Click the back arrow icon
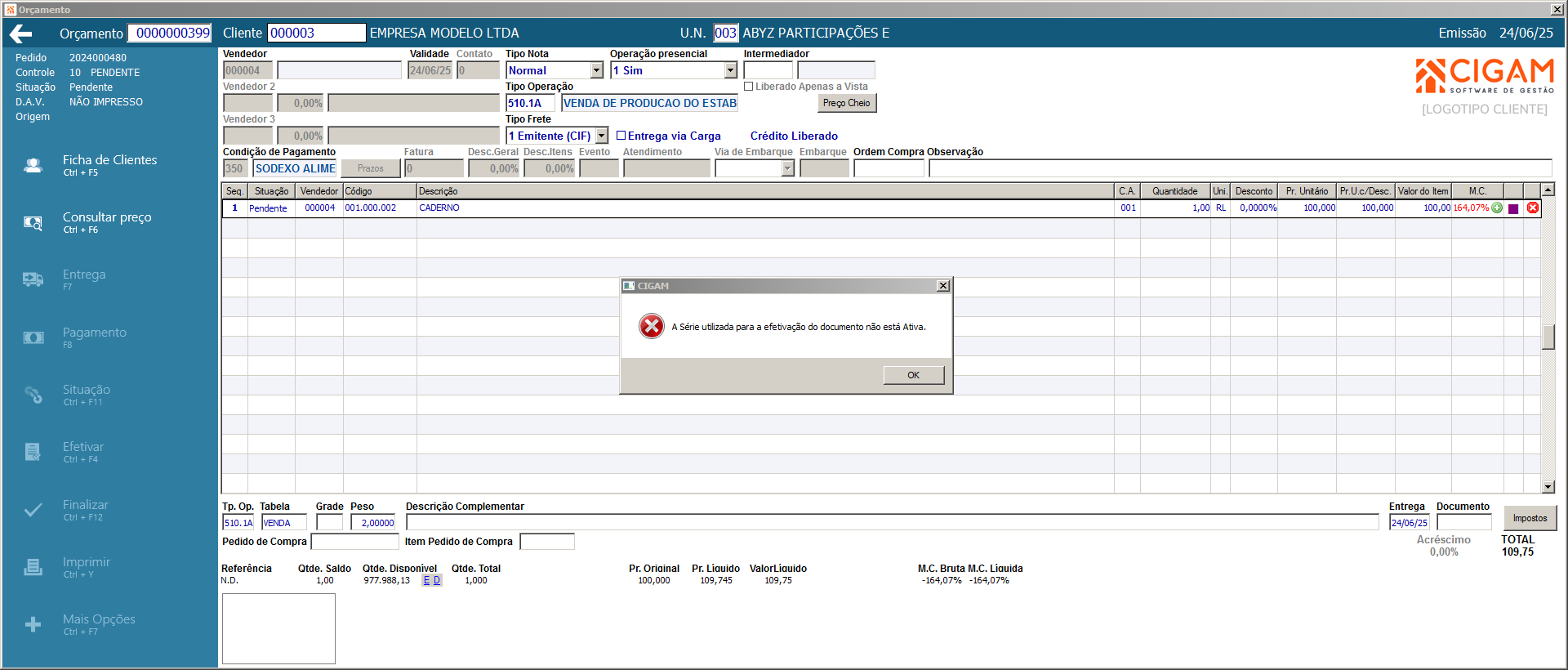 (21, 33)
